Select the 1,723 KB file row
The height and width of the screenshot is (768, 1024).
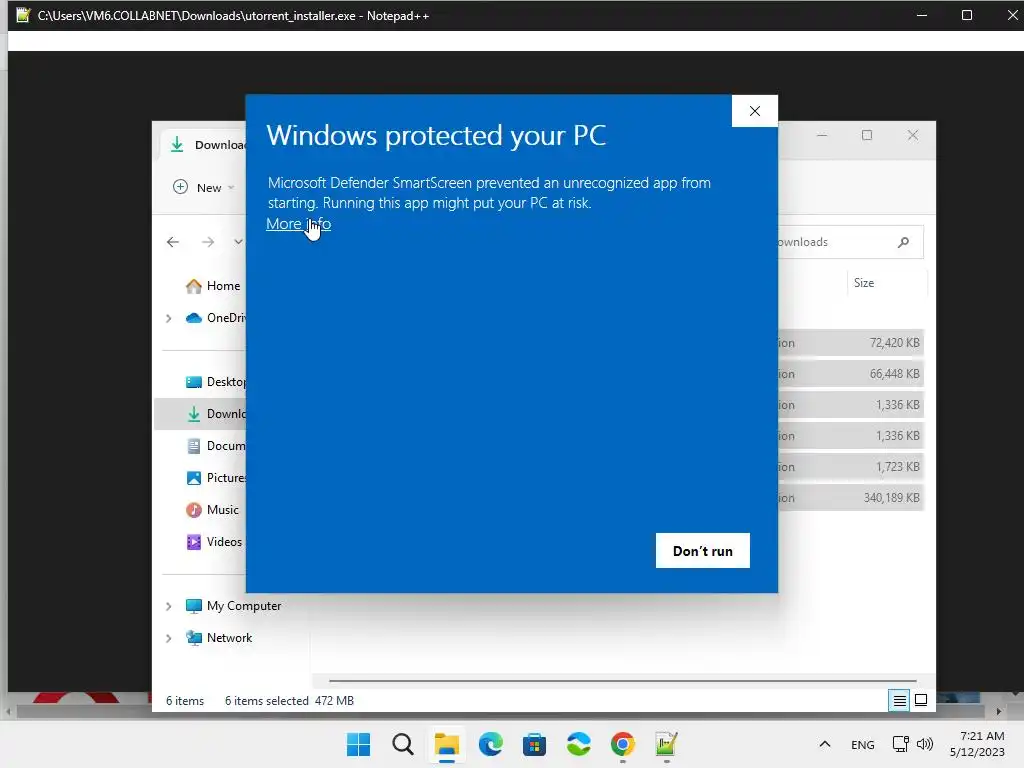[850, 467]
